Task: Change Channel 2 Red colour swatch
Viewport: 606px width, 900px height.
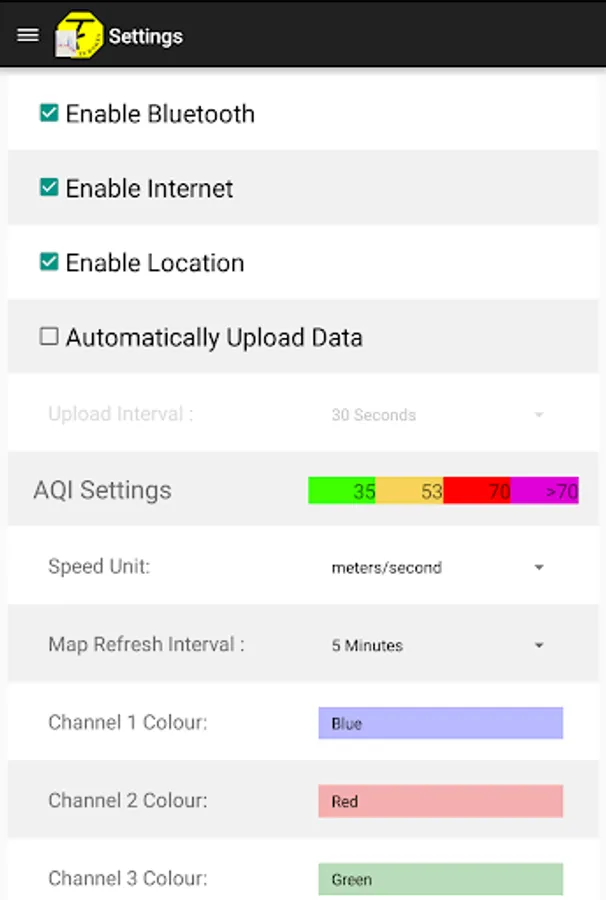Action: coord(441,801)
